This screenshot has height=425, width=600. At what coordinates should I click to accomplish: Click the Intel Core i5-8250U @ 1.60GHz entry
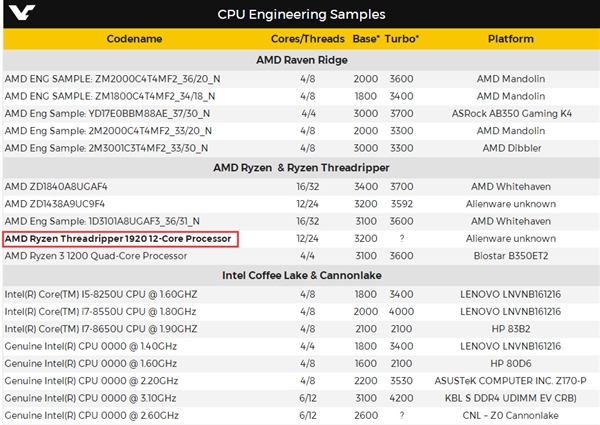coord(96,295)
